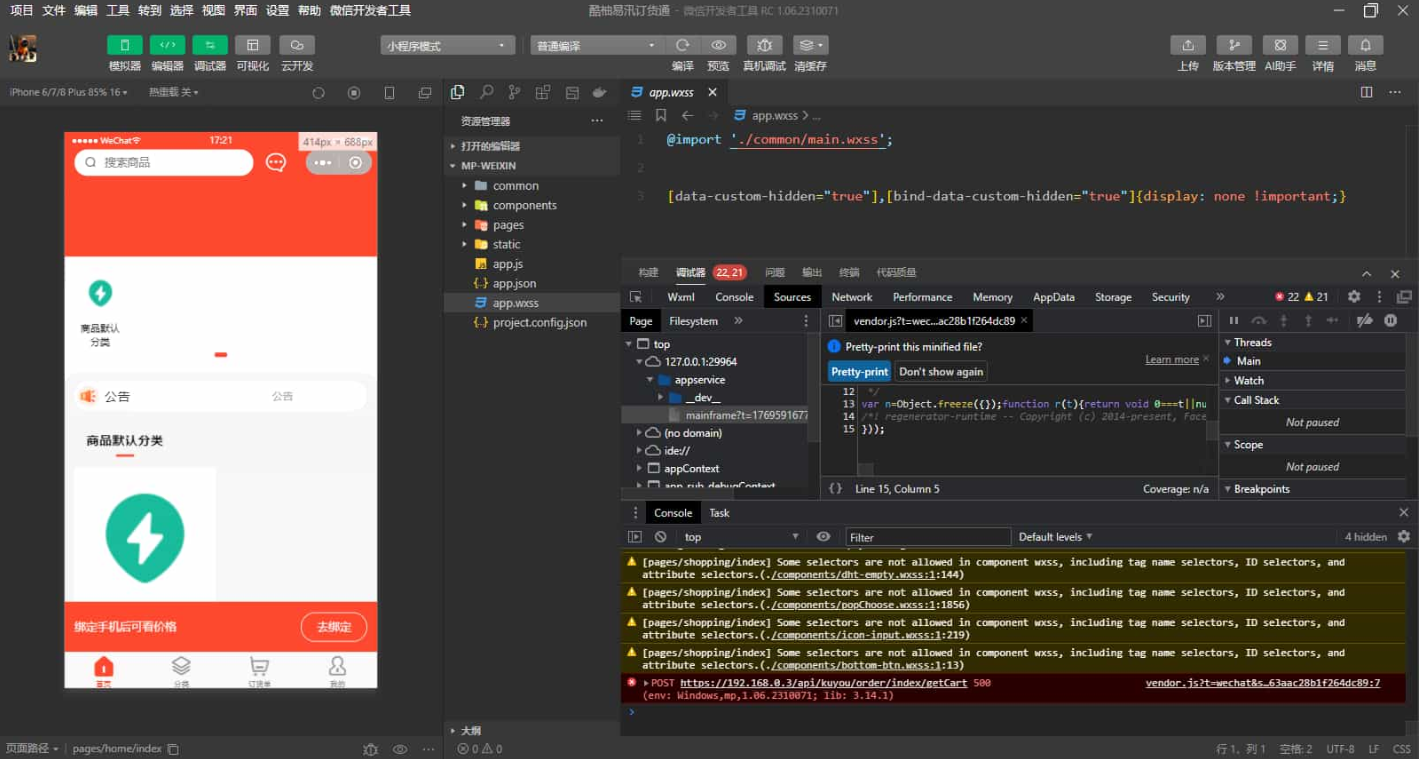Open 版本管理 version control icon
Viewport: 1419px width, 759px height.
[1233, 46]
